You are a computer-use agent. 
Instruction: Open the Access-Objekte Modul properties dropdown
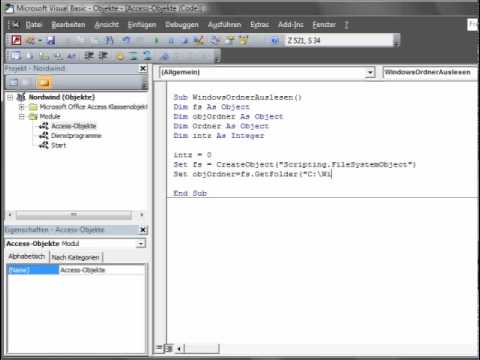tap(141, 244)
